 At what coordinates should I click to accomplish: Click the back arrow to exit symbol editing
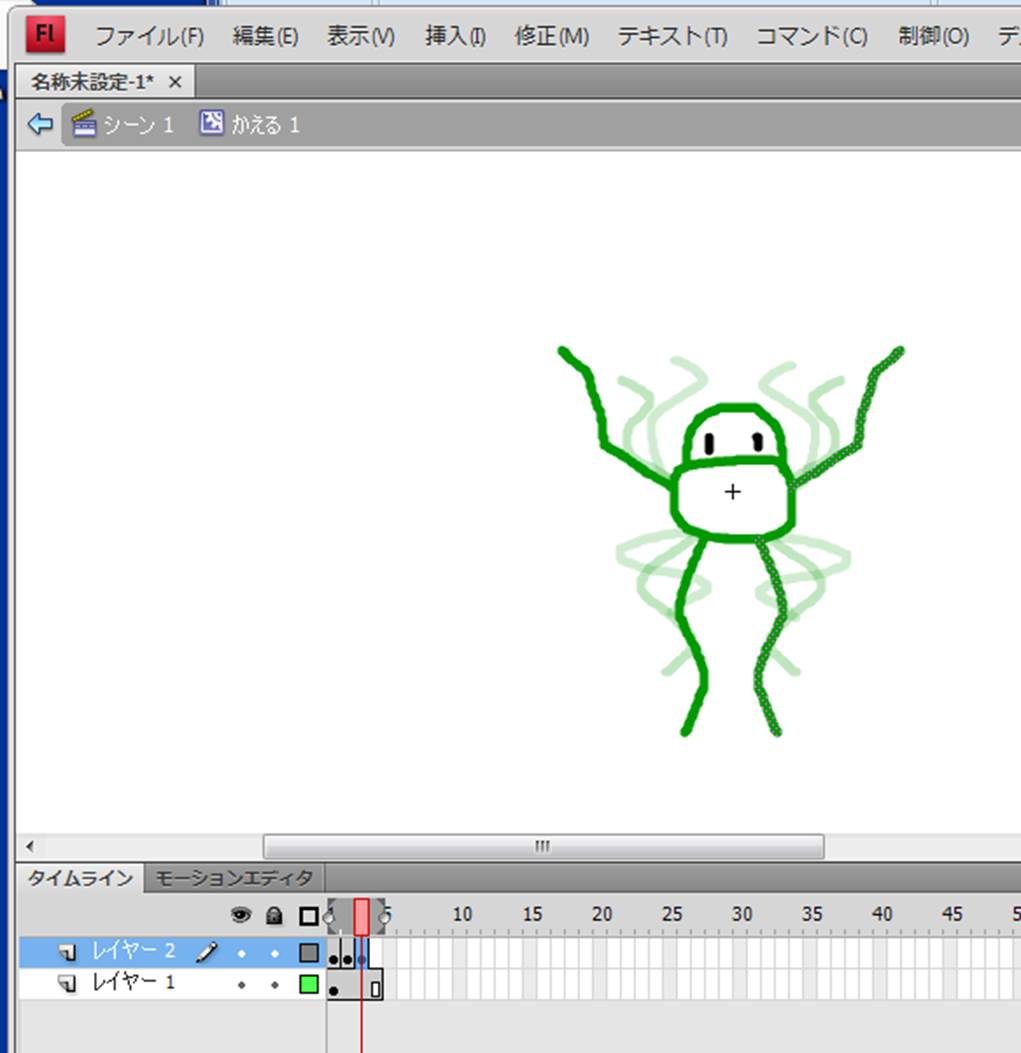(x=40, y=124)
